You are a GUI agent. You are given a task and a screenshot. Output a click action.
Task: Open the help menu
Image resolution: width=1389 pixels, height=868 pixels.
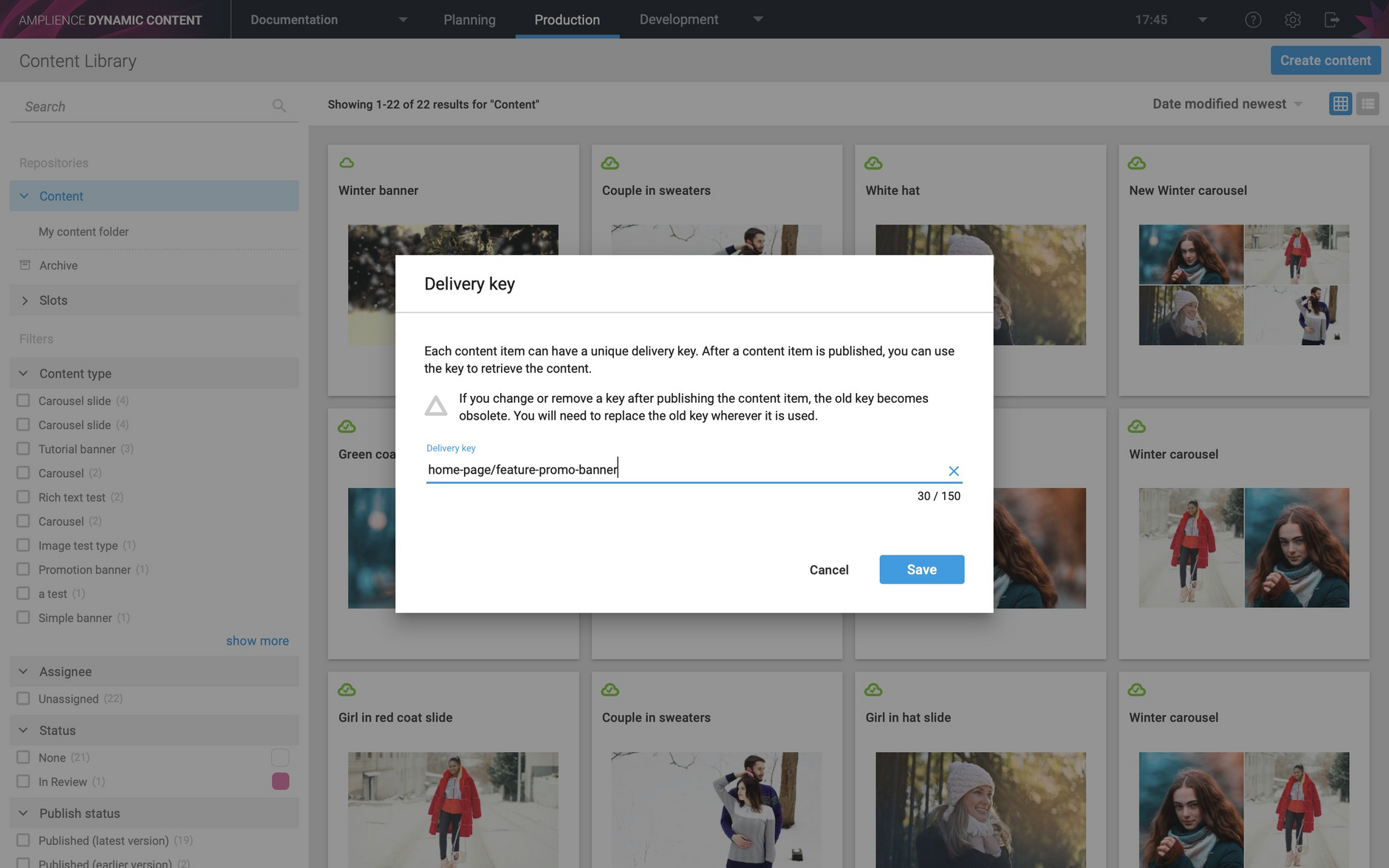click(1253, 19)
